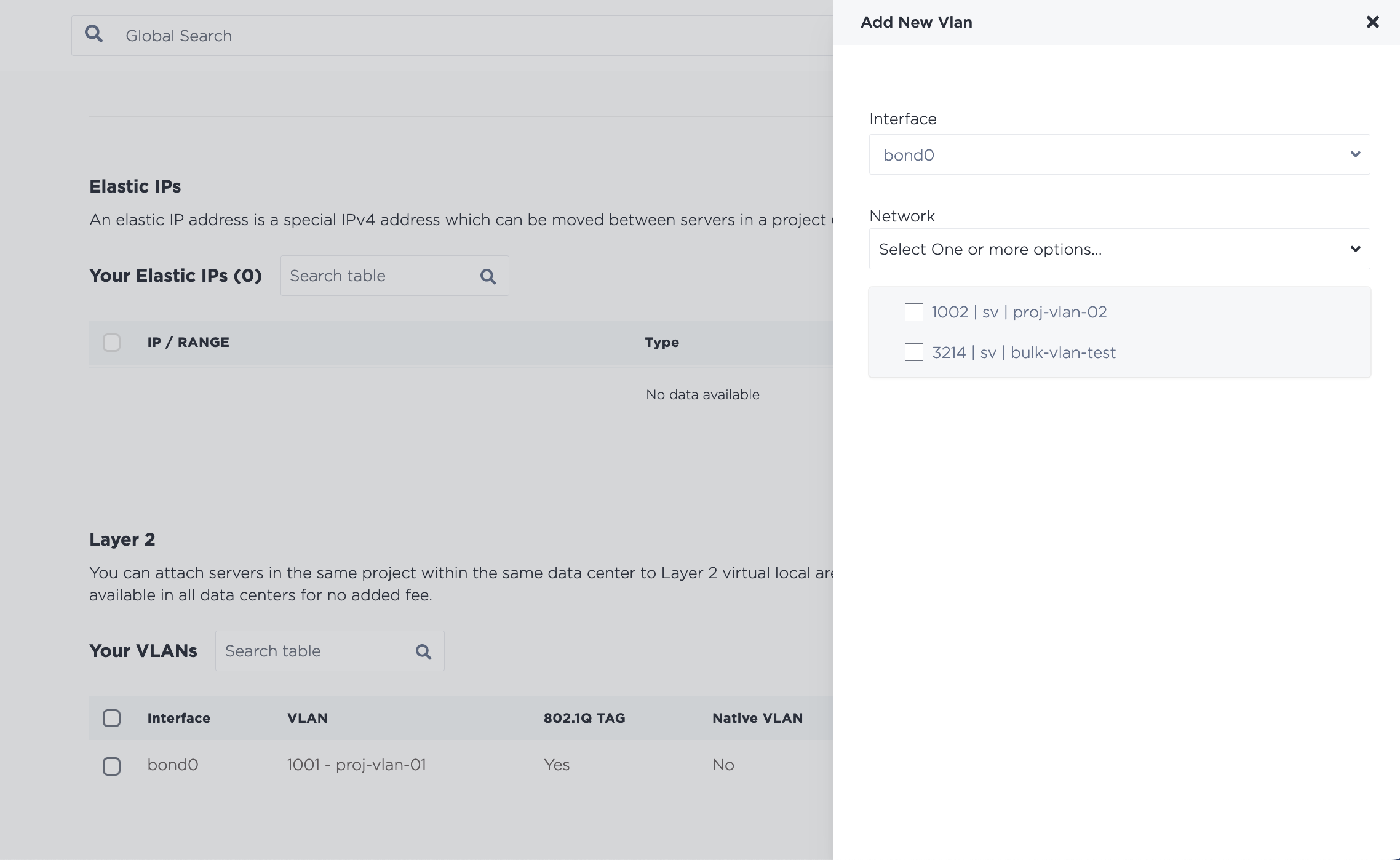Click the VLAN column header
This screenshot has width=1400, height=860.
coord(307,718)
